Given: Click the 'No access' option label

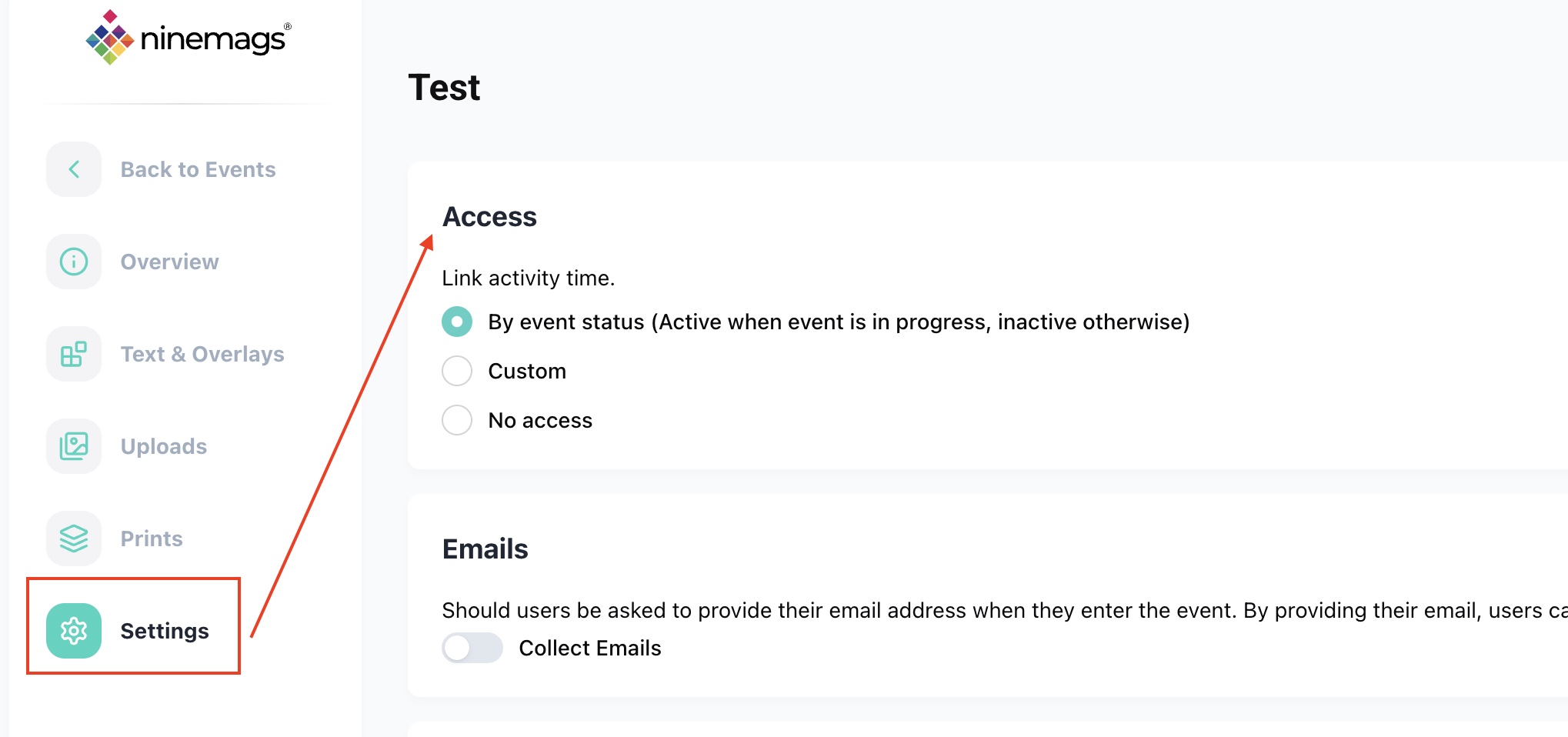Looking at the screenshot, I should [540, 420].
